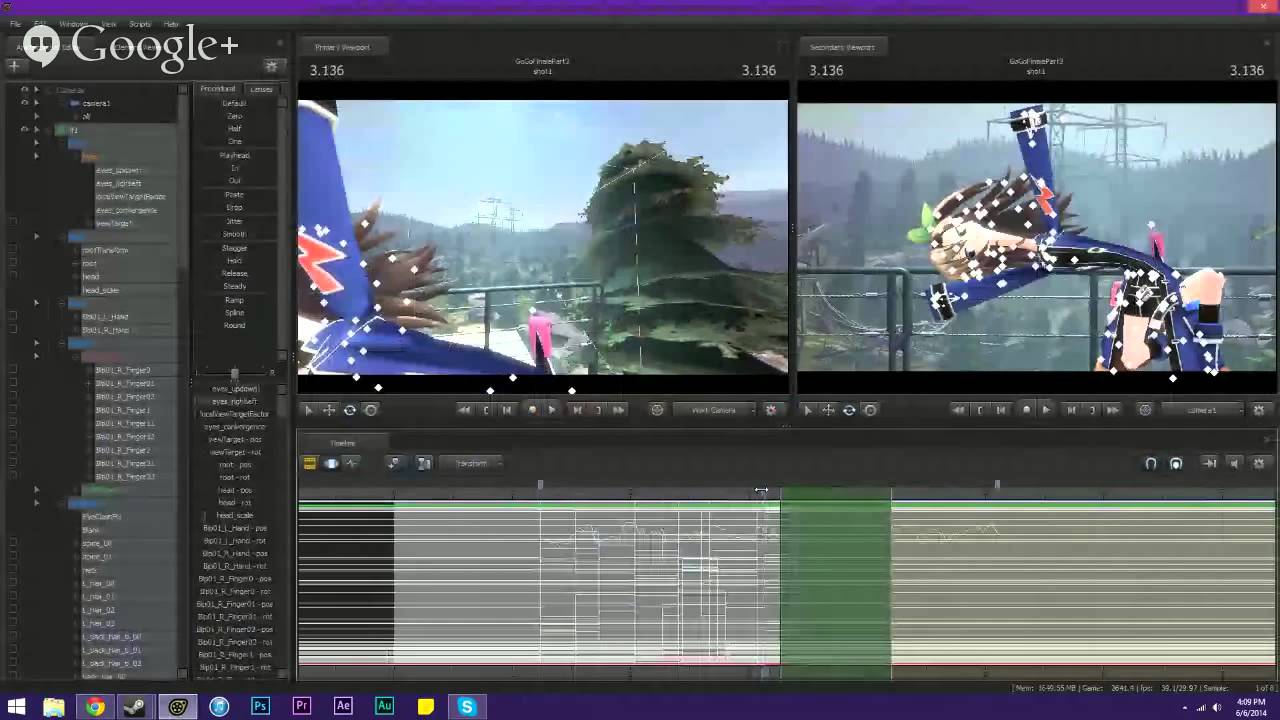The image size is (1280, 720).
Task: Choose the move manipulator in primary viewport
Action: tap(329, 410)
